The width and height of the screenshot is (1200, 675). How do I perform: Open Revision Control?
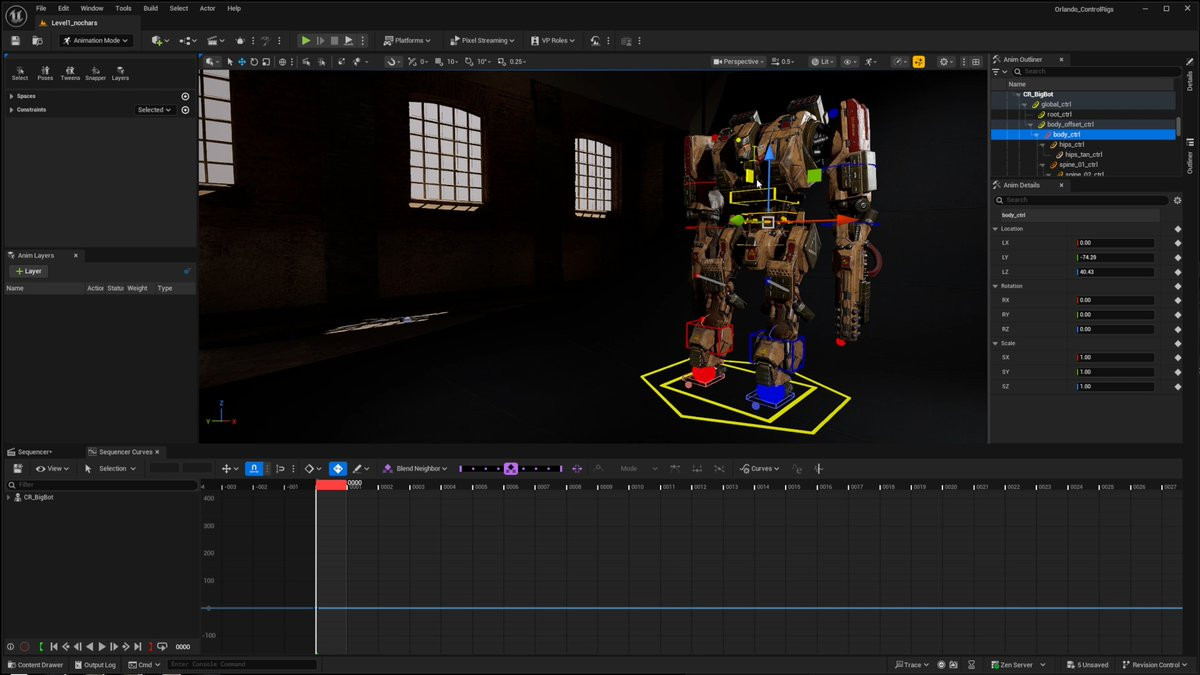coord(1156,665)
